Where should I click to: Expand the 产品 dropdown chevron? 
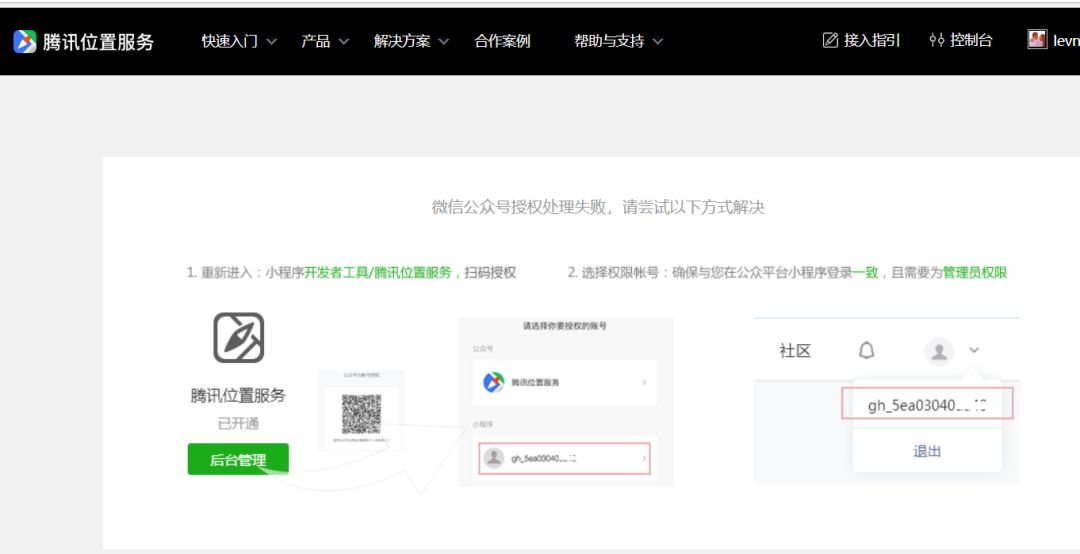(x=343, y=41)
